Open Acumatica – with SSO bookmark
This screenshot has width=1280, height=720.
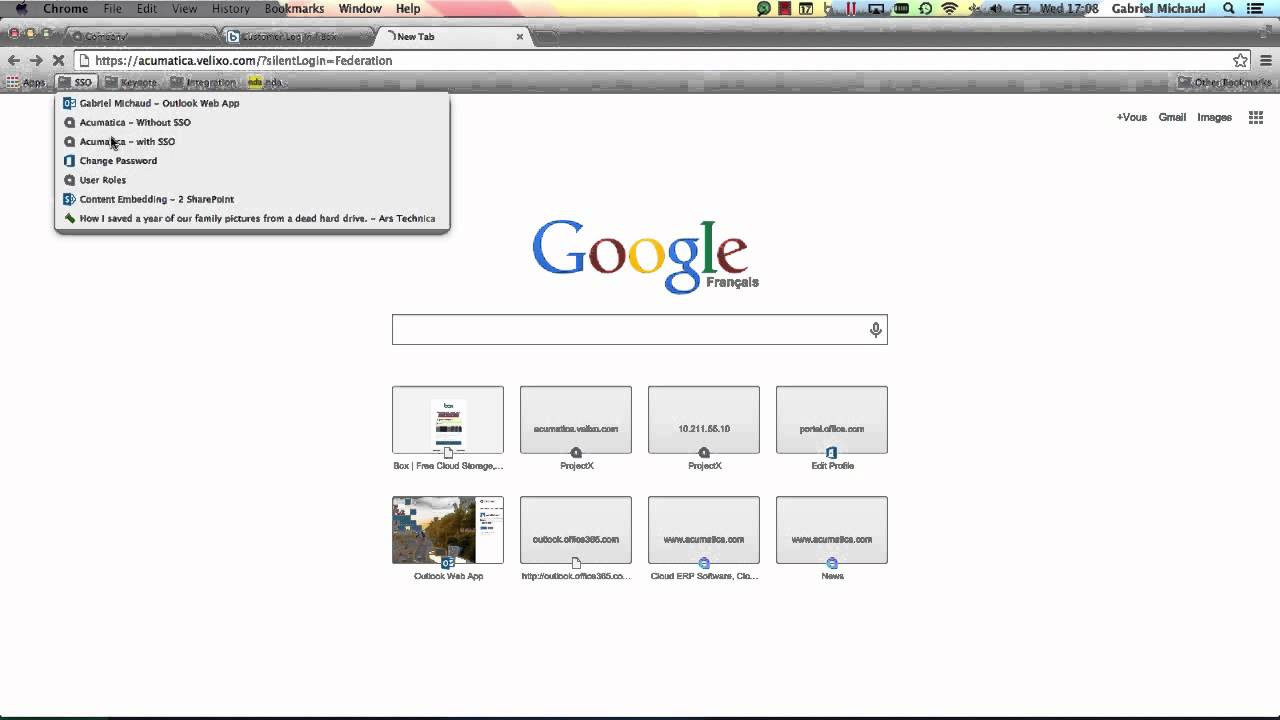click(x=252, y=141)
